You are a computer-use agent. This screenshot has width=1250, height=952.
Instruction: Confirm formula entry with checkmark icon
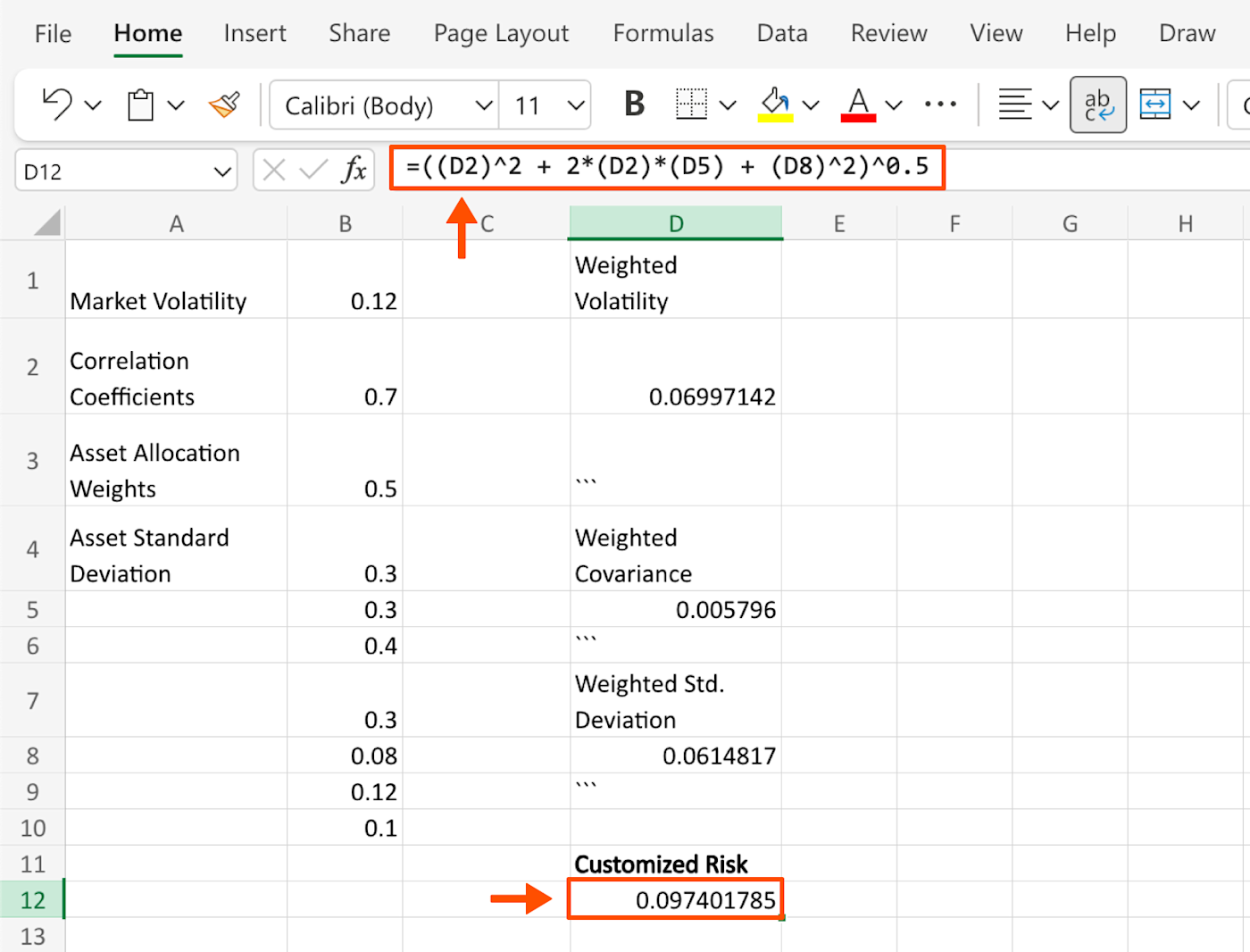click(313, 170)
